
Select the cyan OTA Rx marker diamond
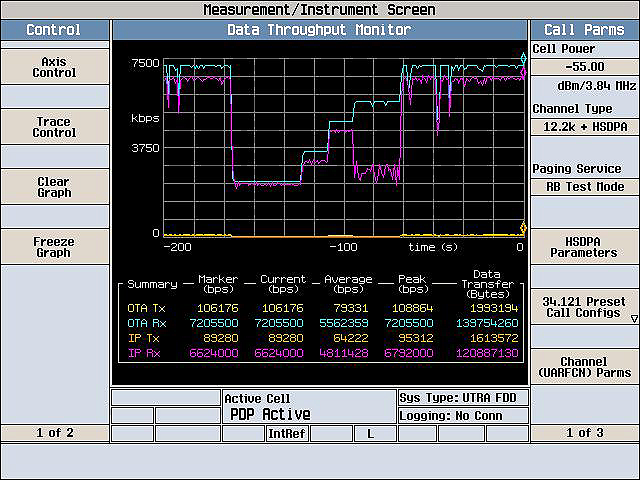pyautogui.click(x=523, y=58)
